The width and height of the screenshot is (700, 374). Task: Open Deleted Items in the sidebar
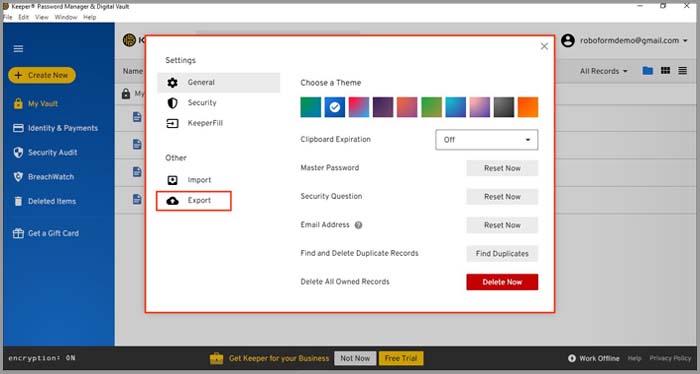click(x=52, y=201)
